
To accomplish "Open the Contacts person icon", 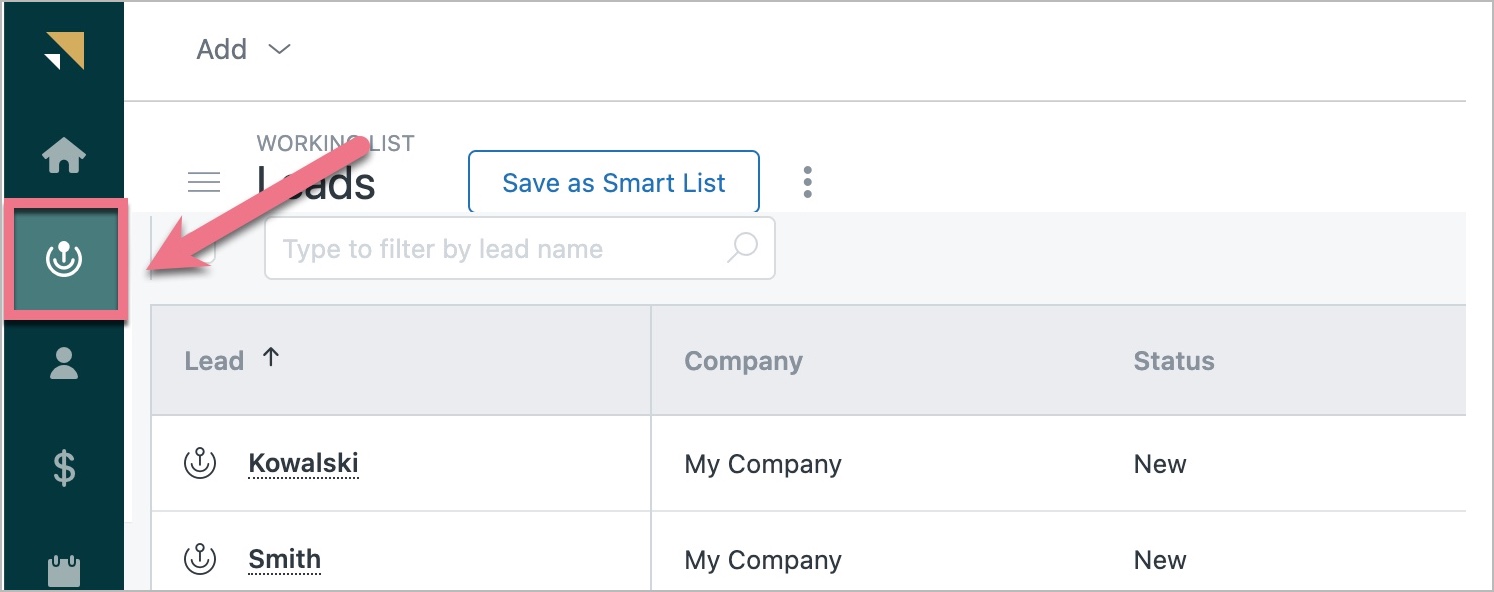I will click(64, 363).
